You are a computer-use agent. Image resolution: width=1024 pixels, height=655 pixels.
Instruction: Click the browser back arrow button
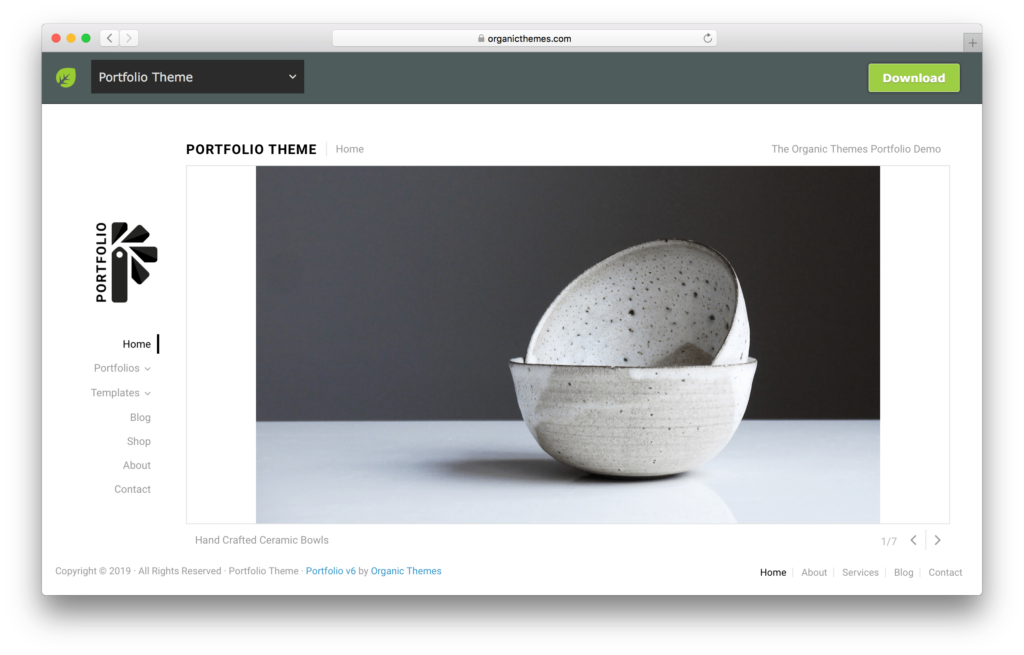point(110,38)
